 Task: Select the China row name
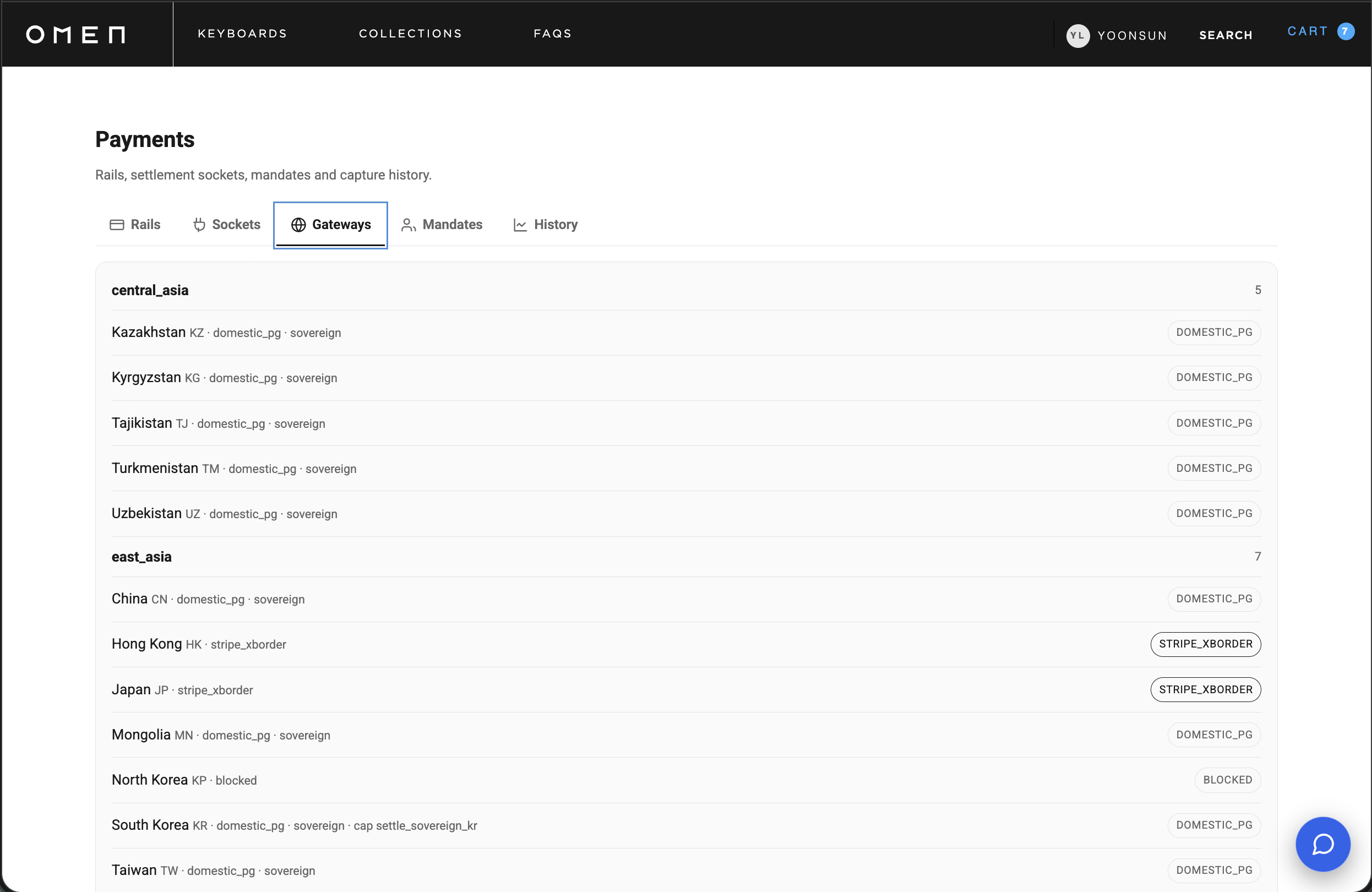(x=130, y=599)
